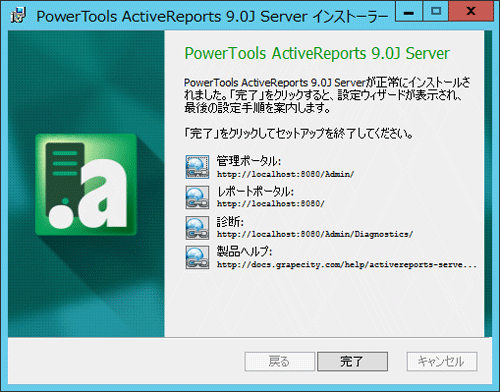This screenshot has height=392, width=500.
Task: Minimize the installer window
Action: coord(409,12)
